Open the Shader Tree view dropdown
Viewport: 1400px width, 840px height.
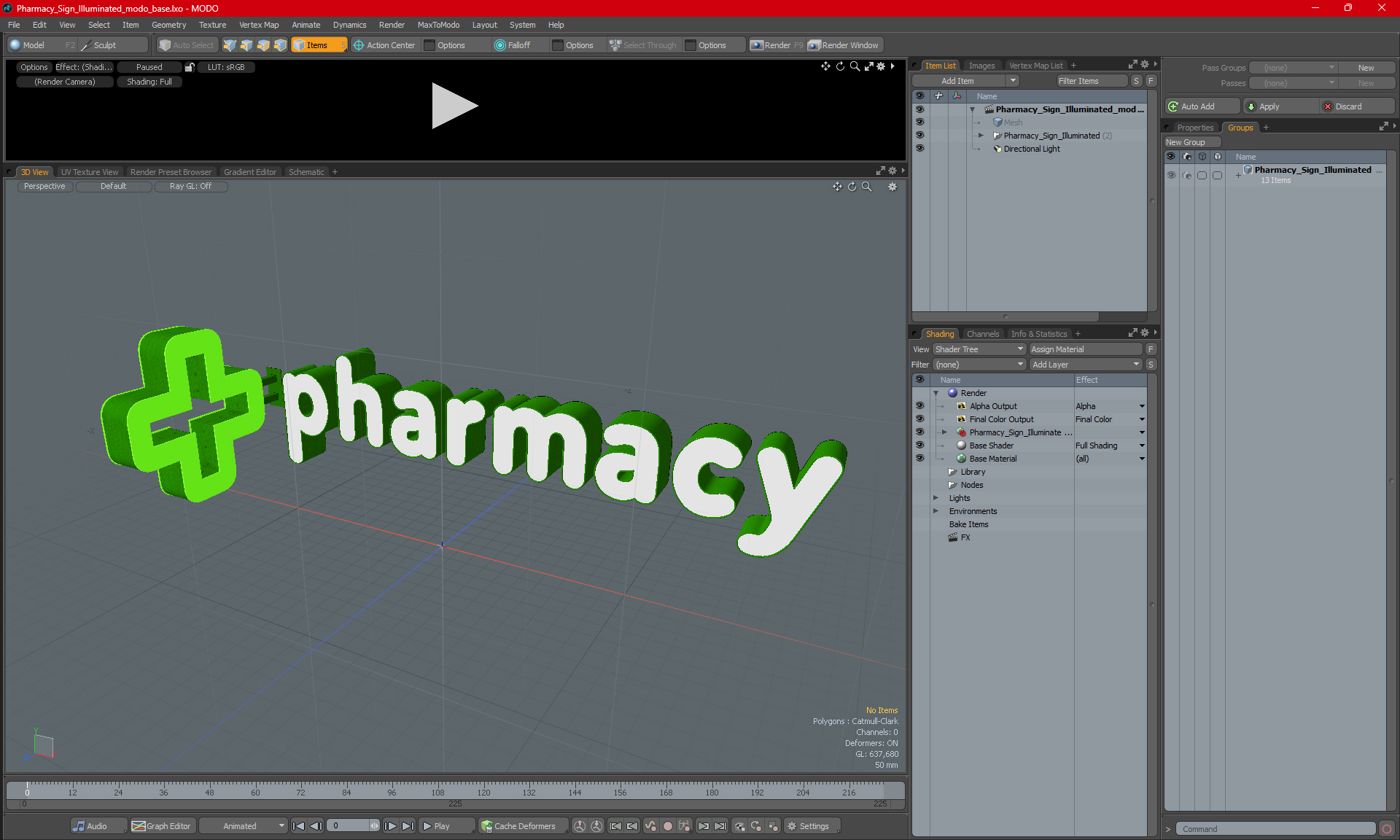click(x=980, y=349)
